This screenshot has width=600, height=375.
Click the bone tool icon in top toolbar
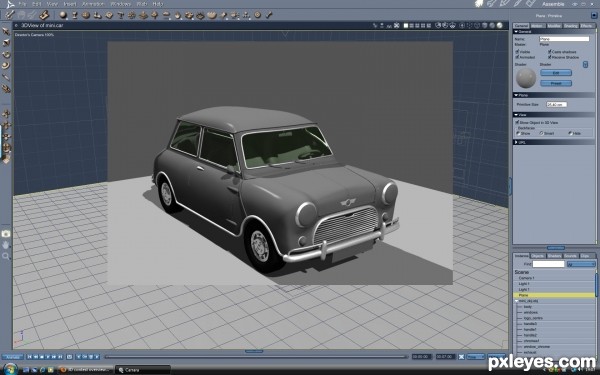(269, 15)
